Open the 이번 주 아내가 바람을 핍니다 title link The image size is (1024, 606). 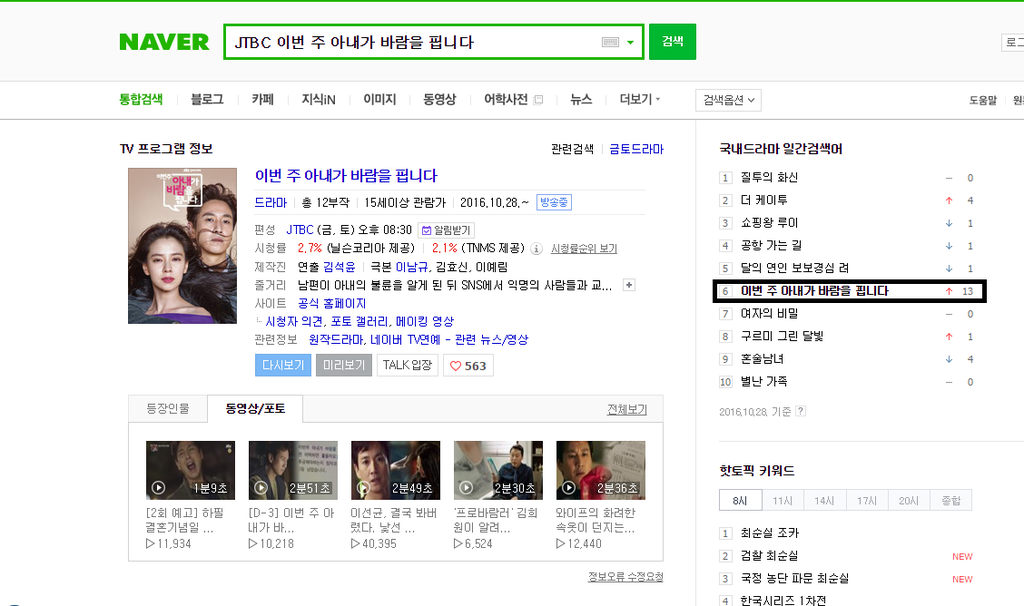(x=346, y=176)
